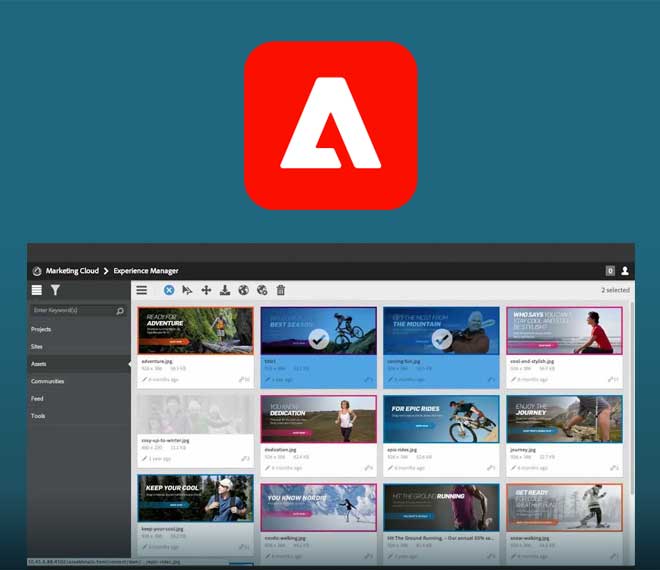
Task: Click the snow-walking.jpg file name
Action: tap(530, 538)
